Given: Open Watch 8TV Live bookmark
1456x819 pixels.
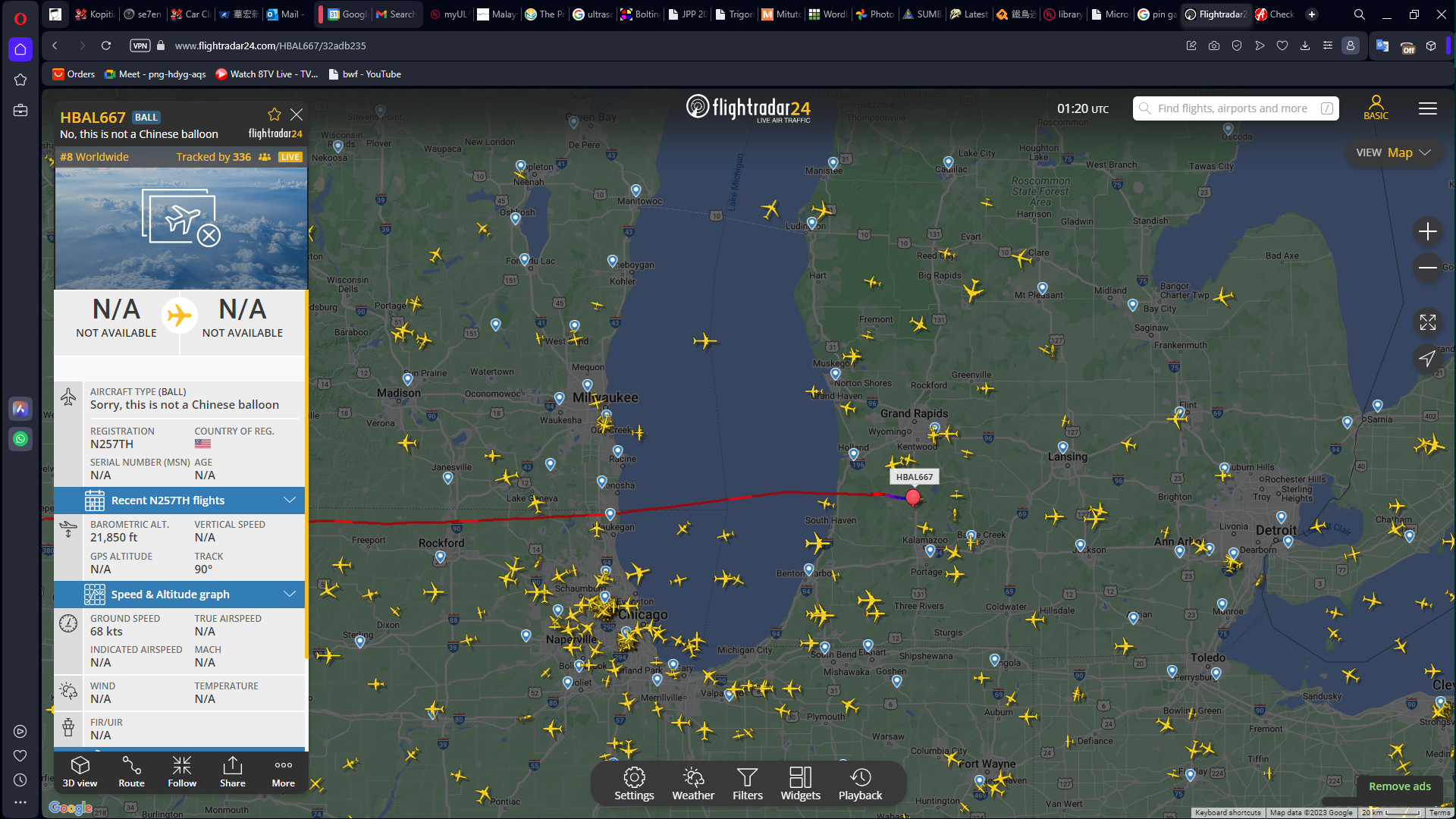Looking at the screenshot, I should pyautogui.click(x=266, y=74).
